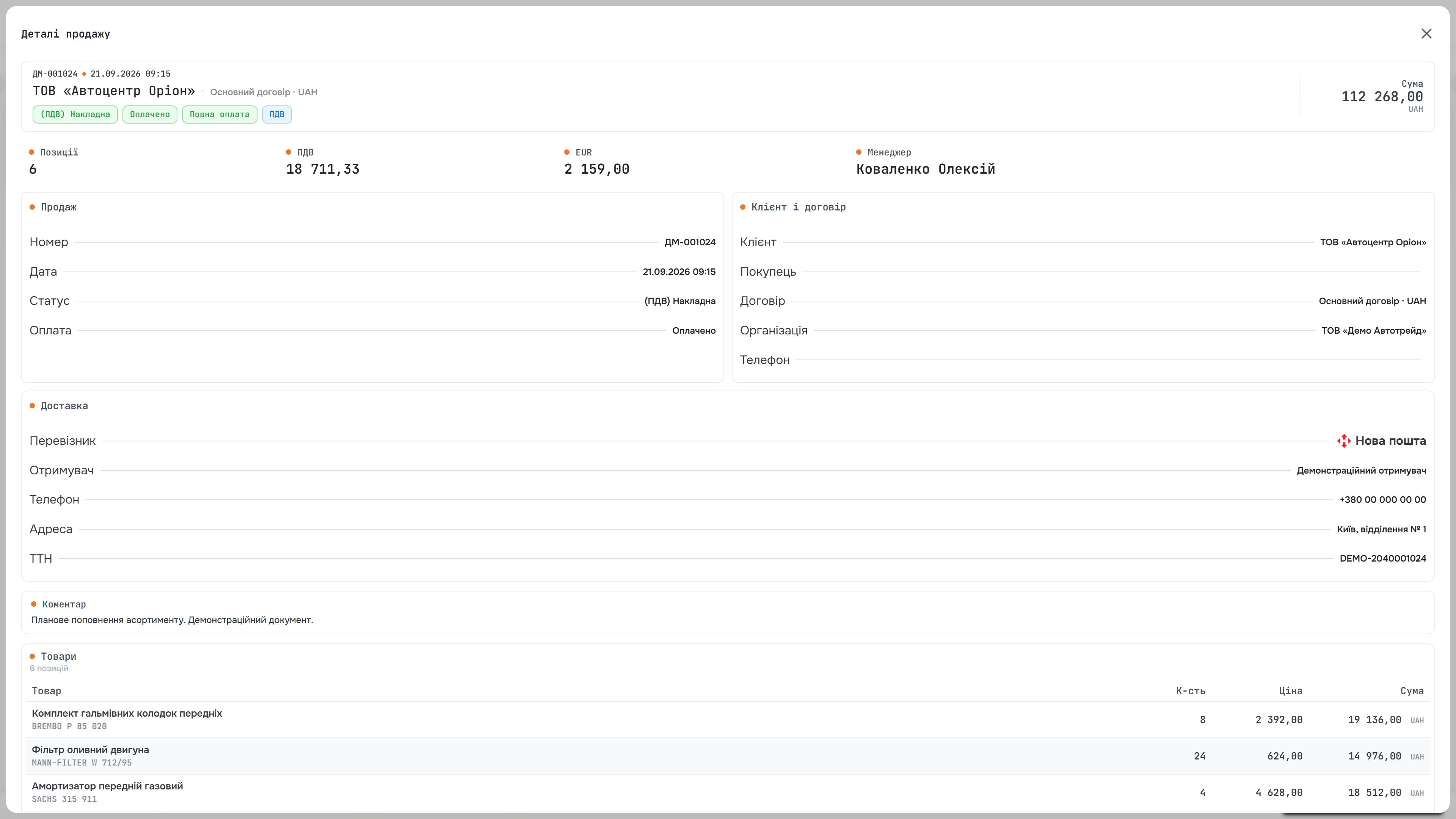Click the delivery phone number +380 00 000 00 00

pyautogui.click(x=1382, y=500)
